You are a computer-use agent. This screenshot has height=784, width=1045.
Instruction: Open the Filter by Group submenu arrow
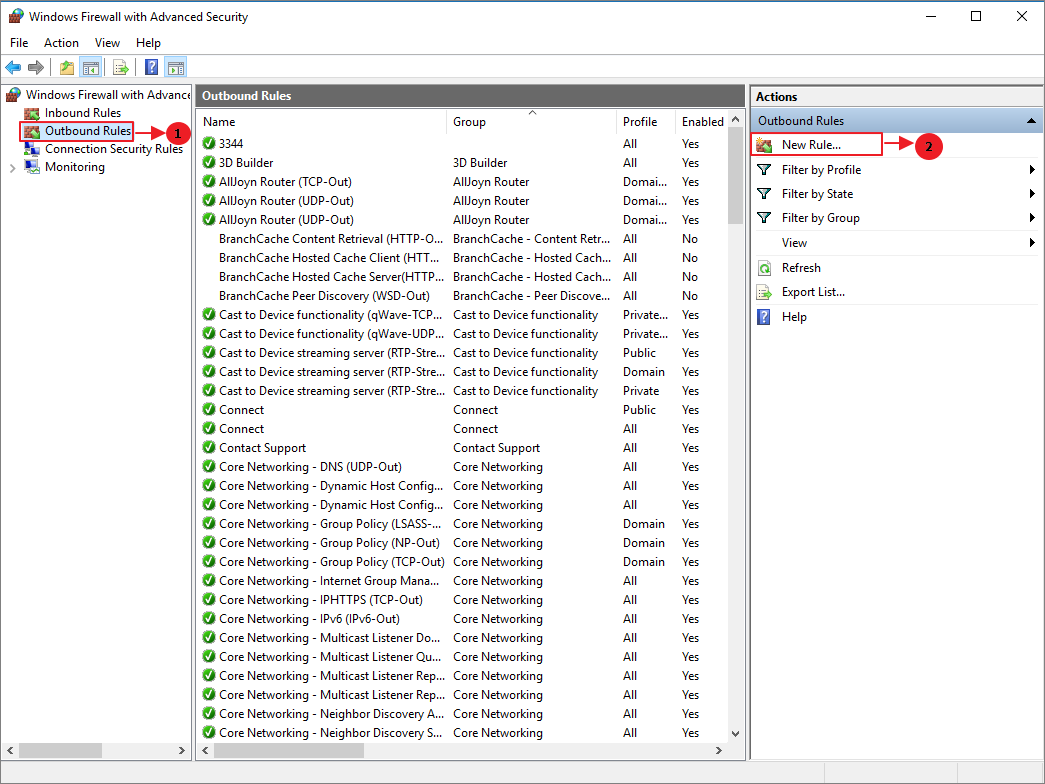coord(1032,218)
